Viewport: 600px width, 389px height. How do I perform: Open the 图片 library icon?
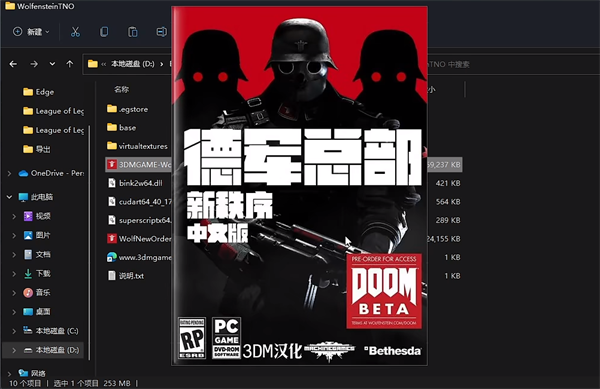pyautogui.click(x=28, y=235)
